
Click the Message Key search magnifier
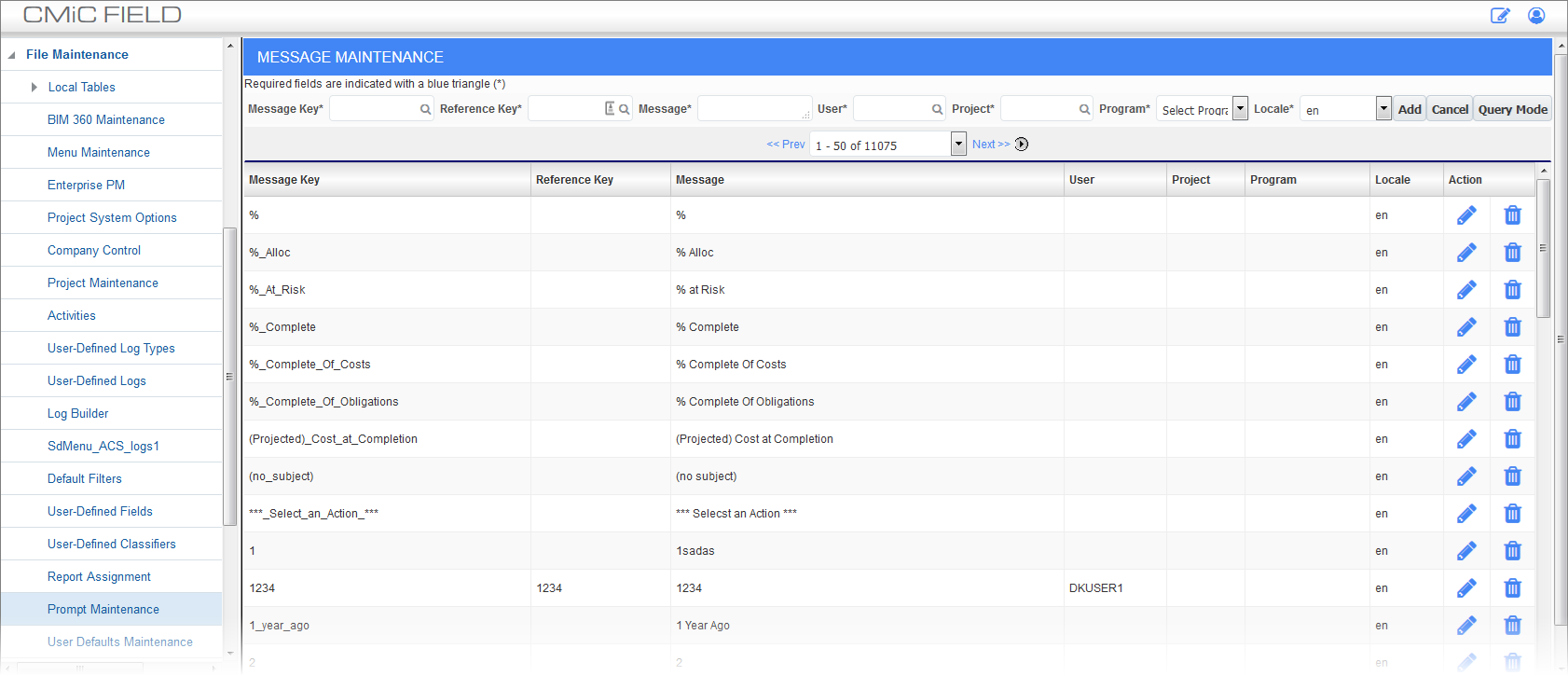click(426, 109)
